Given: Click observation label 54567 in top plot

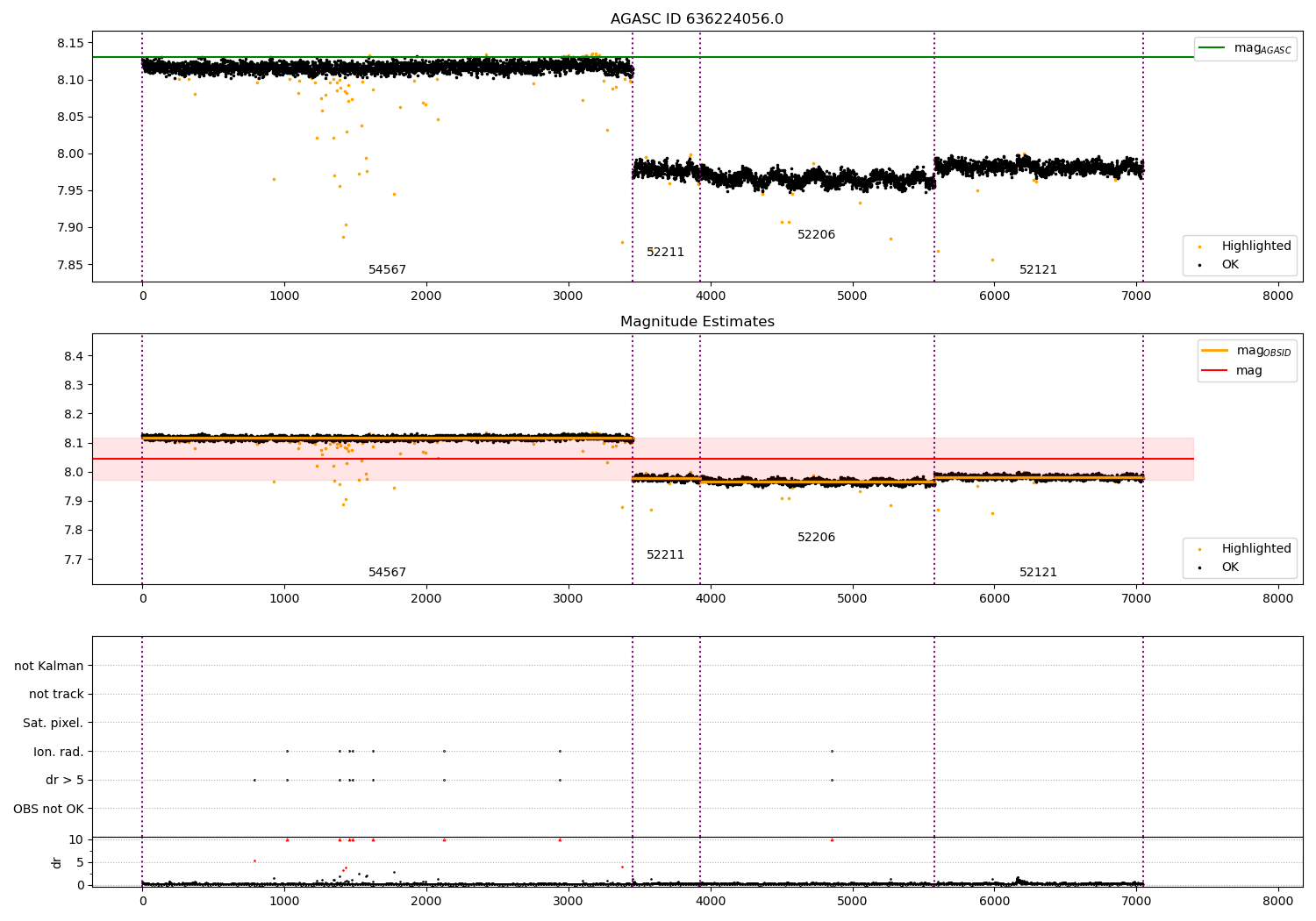Looking at the screenshot, I should 387,270.
